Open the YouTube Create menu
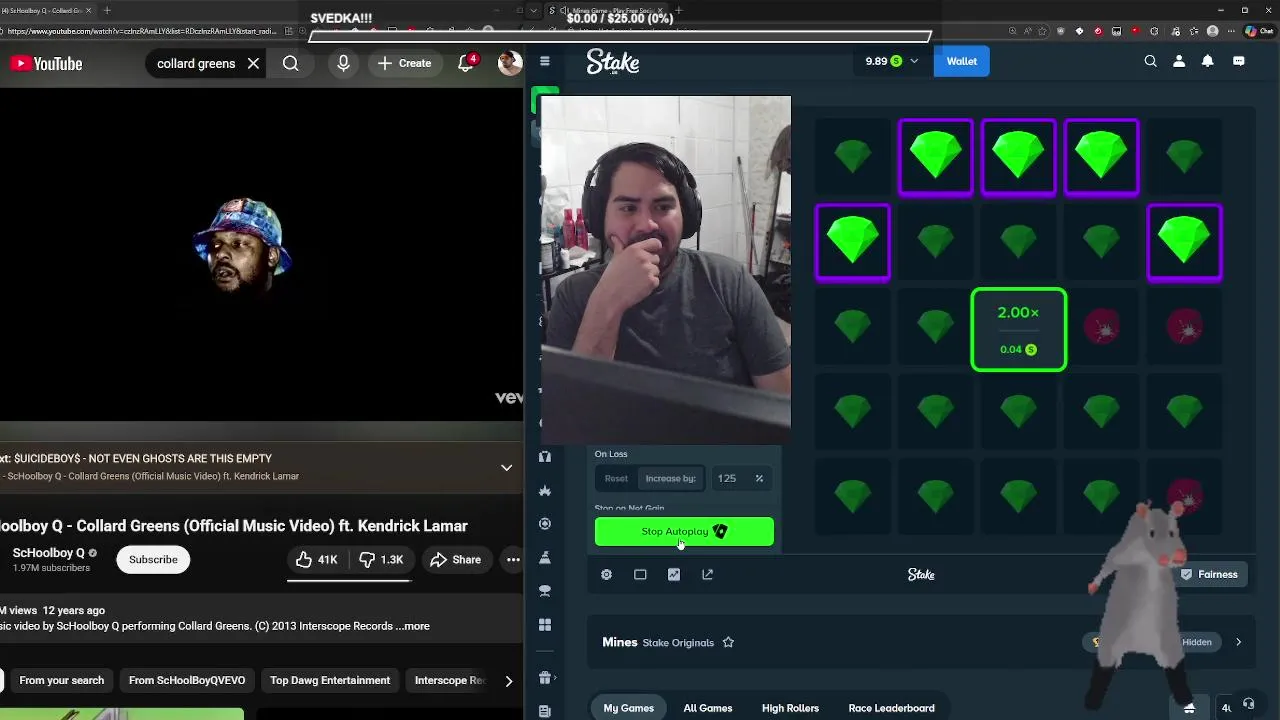 [404, 63]
